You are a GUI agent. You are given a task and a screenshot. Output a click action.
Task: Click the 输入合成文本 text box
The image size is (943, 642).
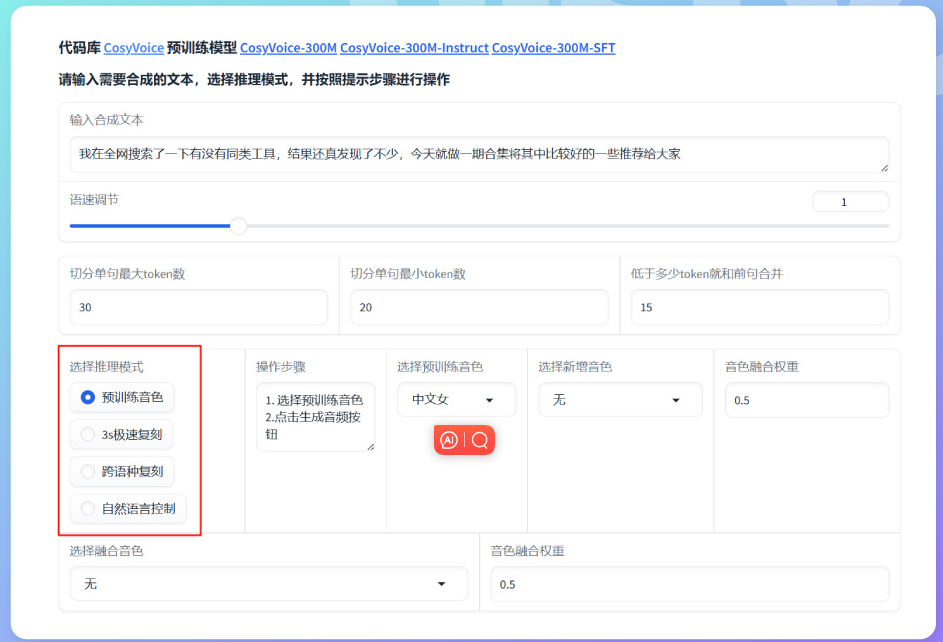(x=479, y=154)
